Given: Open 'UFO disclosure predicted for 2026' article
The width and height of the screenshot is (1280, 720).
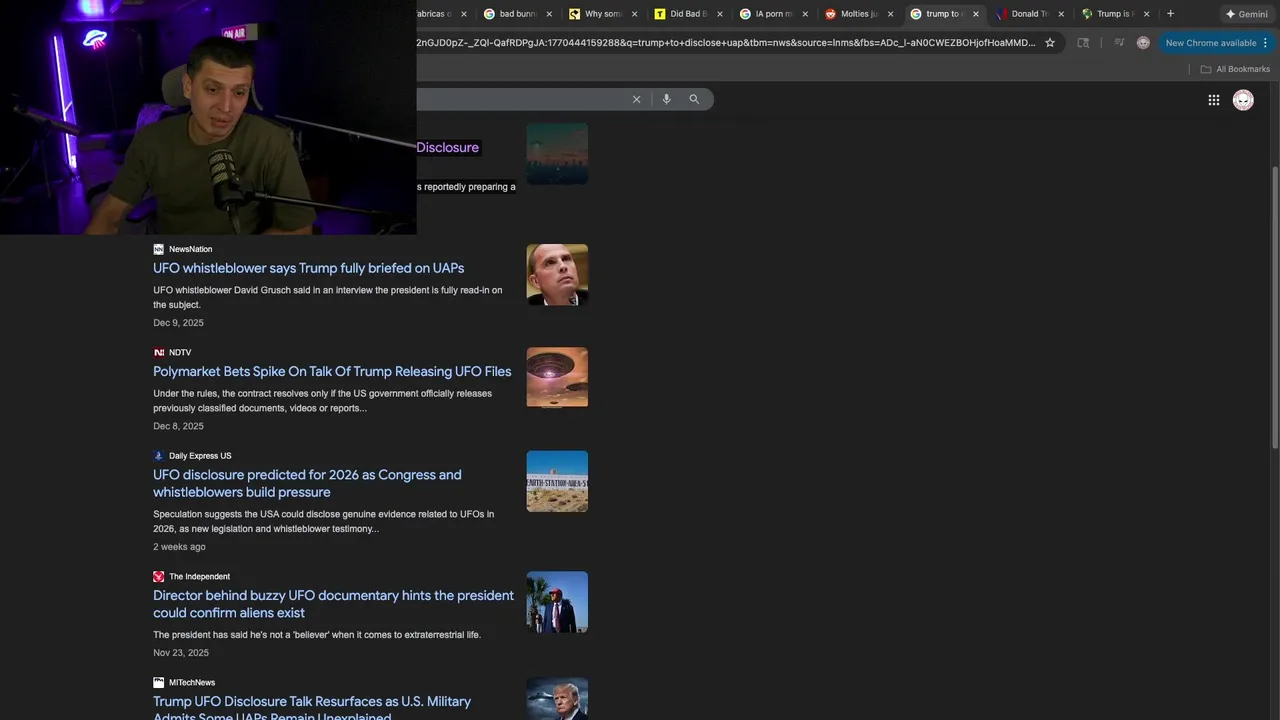Looking at the screenshot, I should 307,483.
